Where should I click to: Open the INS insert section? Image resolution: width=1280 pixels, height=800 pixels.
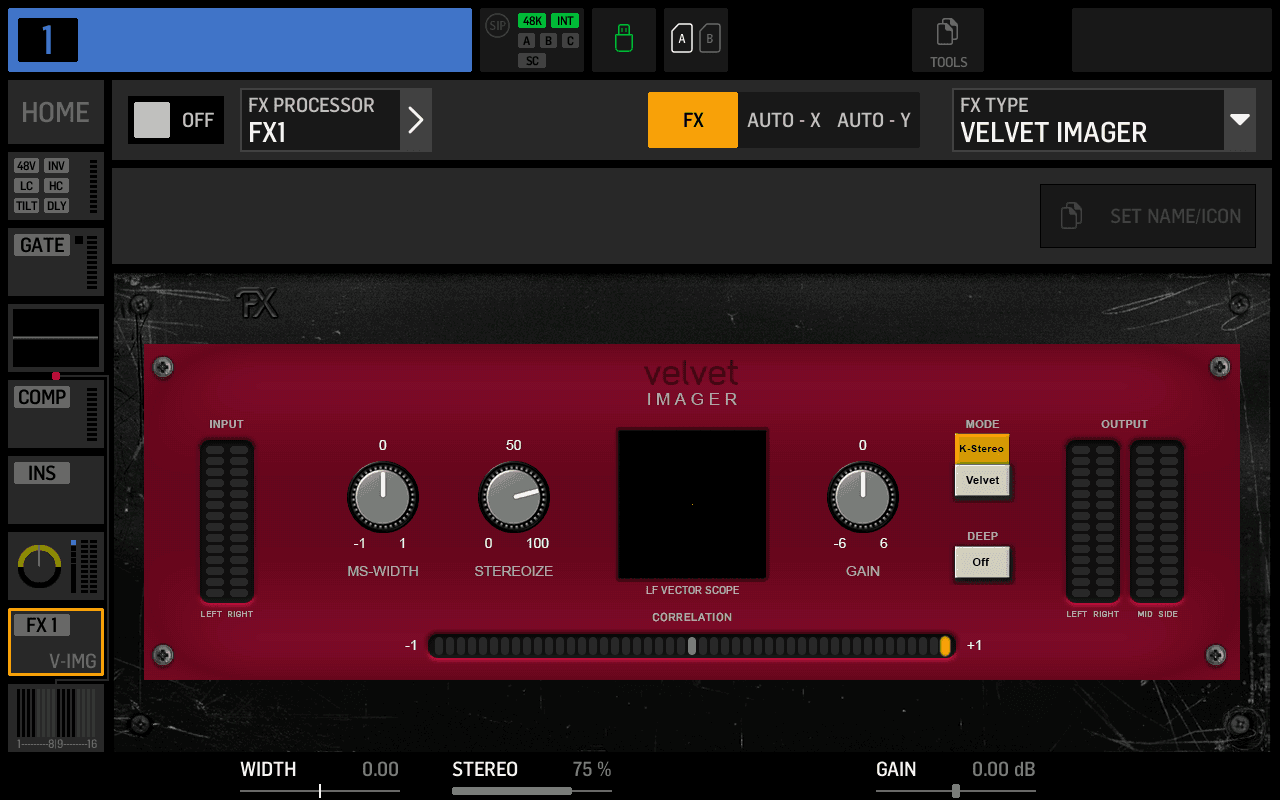click(x=55, y=489)
